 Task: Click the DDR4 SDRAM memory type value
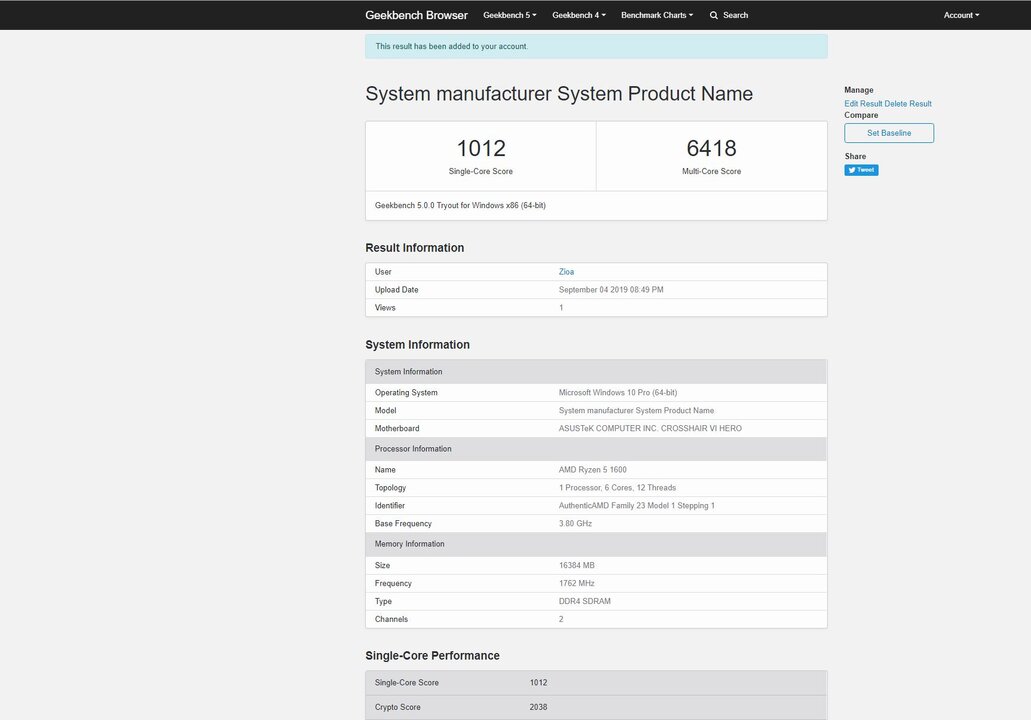click(x=585, y=601)
